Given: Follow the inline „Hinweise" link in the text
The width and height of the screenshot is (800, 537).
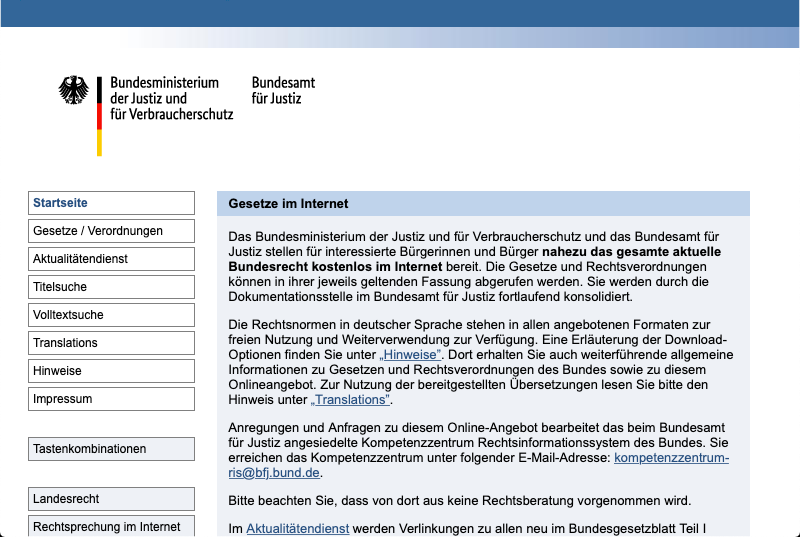Looking at the screenshot, I should pyautogui.click(x=410, y=355).
